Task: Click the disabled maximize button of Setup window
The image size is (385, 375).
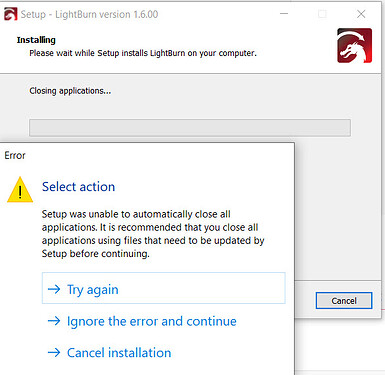Action: (x=322, y=14)
